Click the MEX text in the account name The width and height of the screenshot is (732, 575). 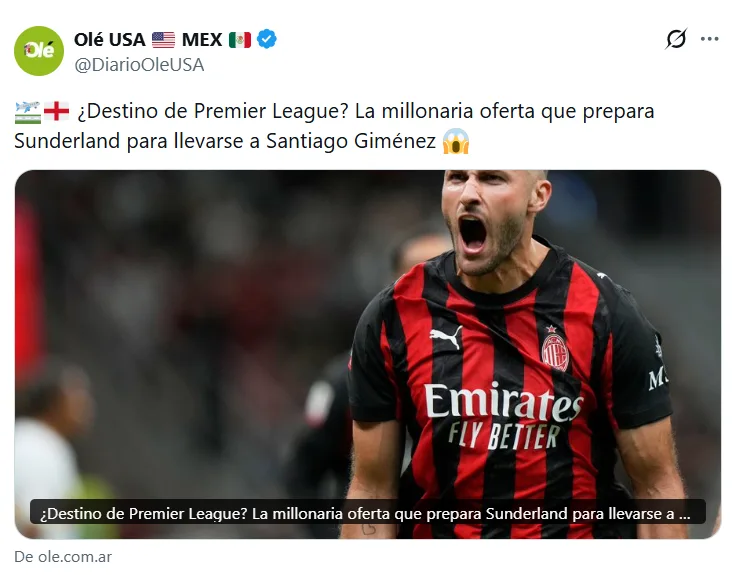coord(202,40)
